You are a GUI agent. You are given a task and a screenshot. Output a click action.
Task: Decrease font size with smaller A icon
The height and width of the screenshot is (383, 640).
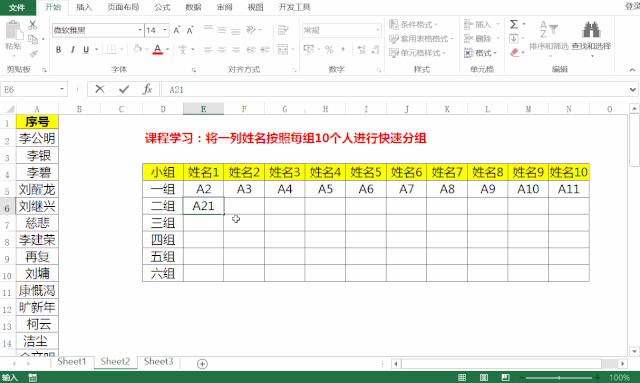[190, 30]
